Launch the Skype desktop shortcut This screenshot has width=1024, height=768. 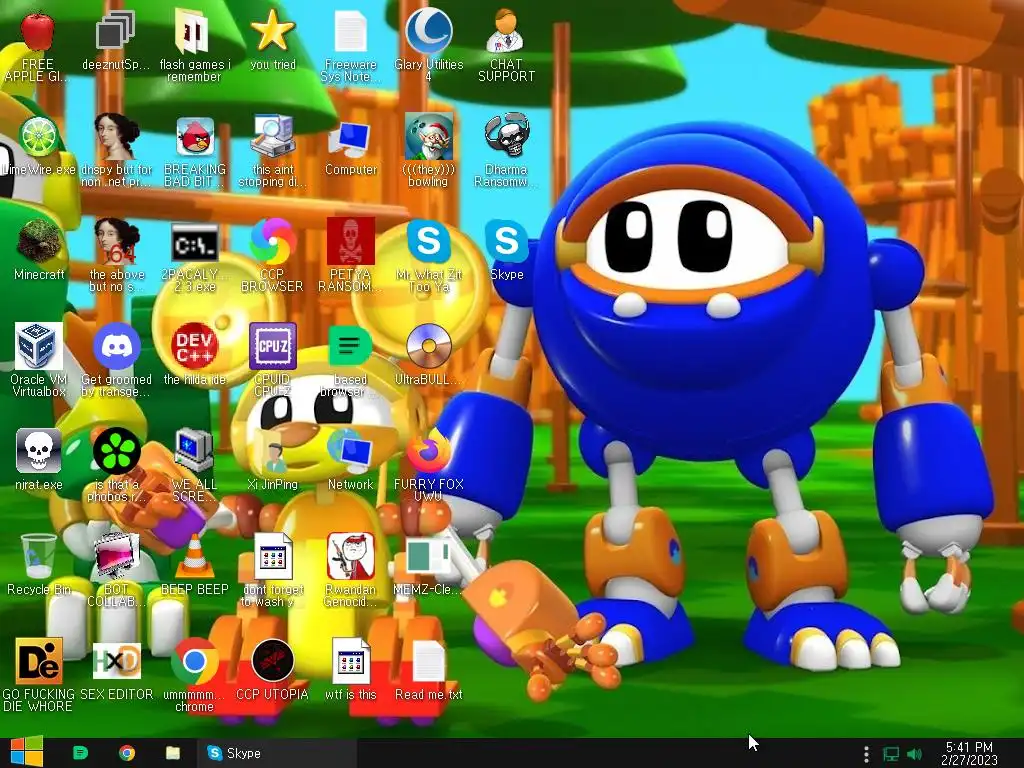tap(506, 242)
